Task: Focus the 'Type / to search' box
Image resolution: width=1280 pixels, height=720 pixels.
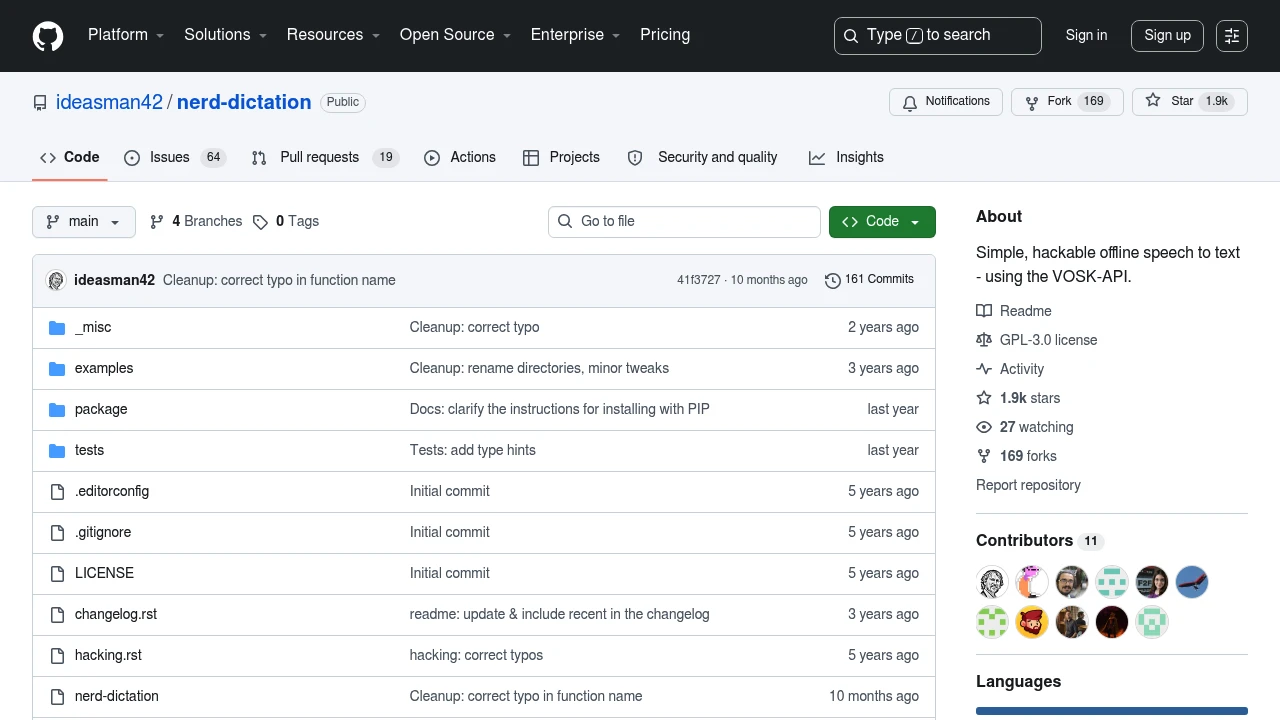Action: click(938, 36)
